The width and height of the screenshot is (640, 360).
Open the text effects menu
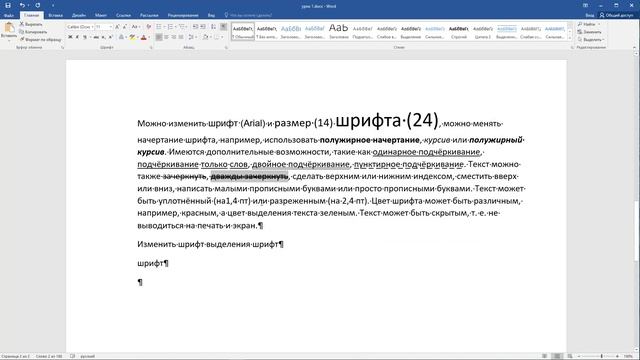tap(122, 37)
